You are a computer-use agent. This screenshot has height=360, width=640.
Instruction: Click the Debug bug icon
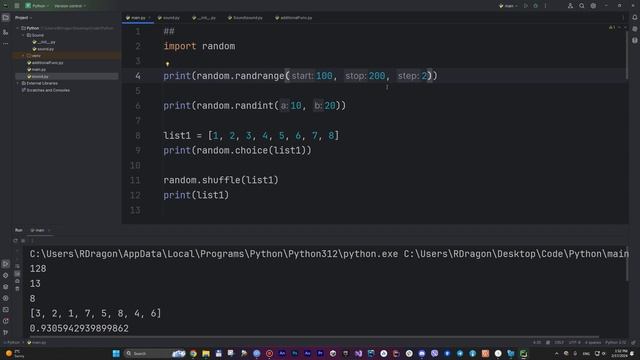pyautogui.click(x=536, y=6)
